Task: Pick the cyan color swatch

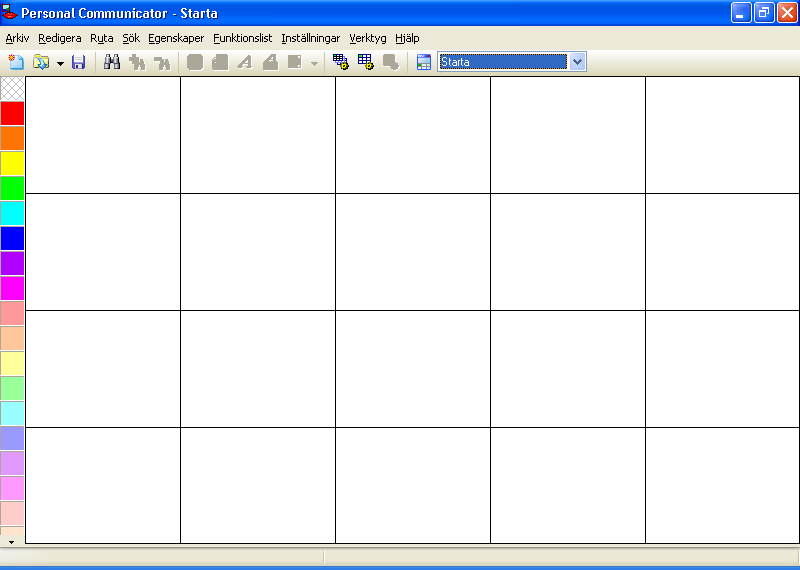Action: 12,213
